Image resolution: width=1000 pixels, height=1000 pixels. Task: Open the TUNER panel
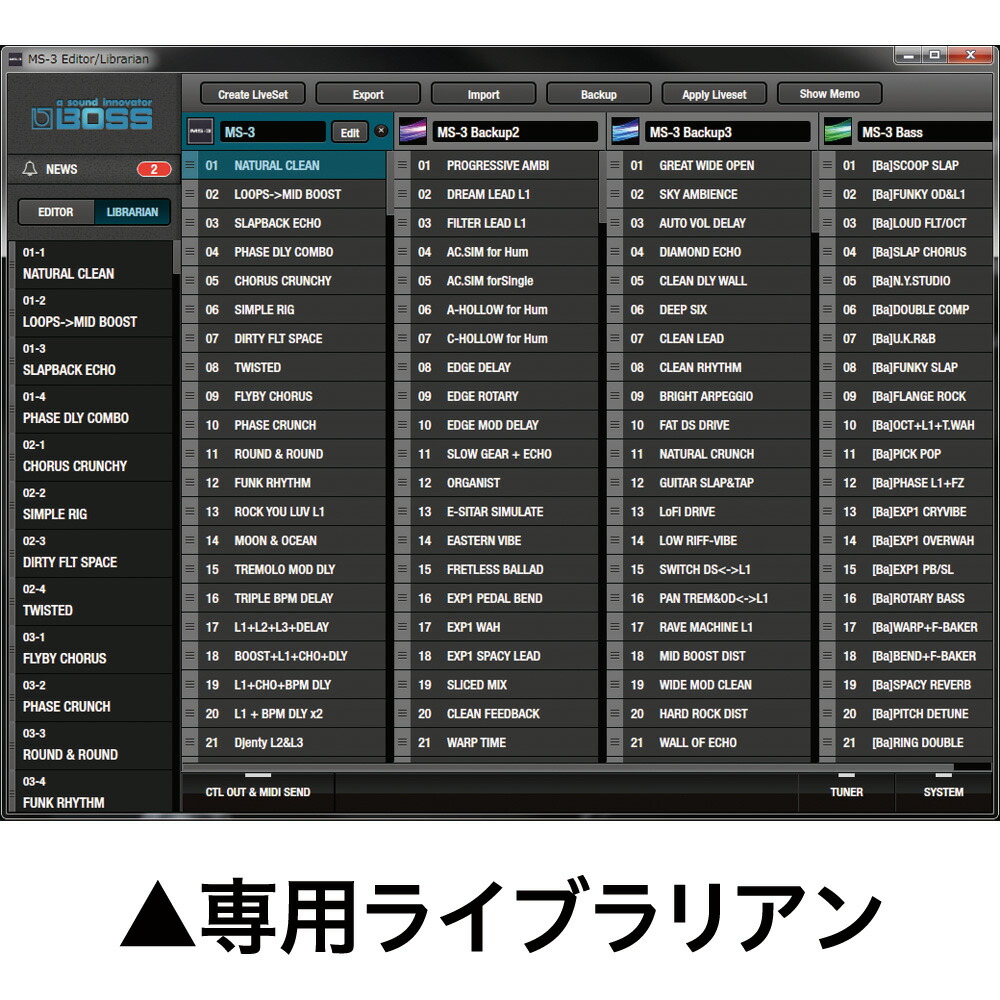846,792
